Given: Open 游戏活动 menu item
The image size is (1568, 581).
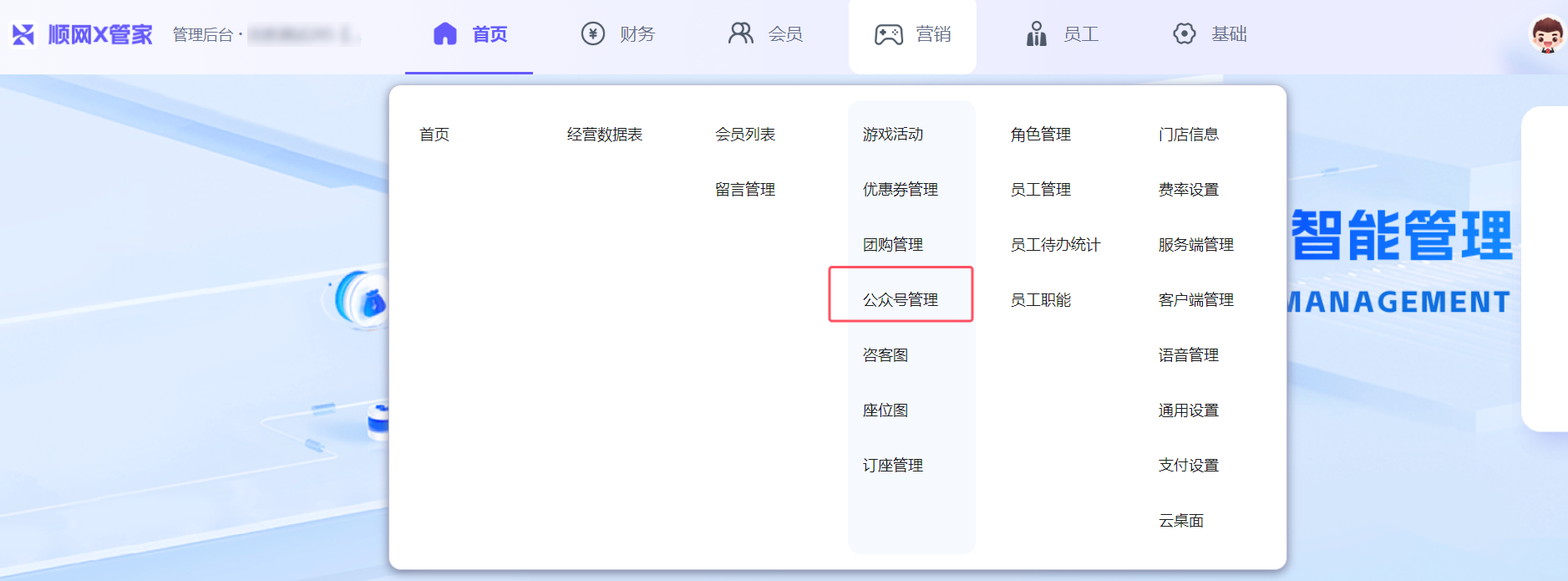Looking at the screenshot, I should 892,135.
